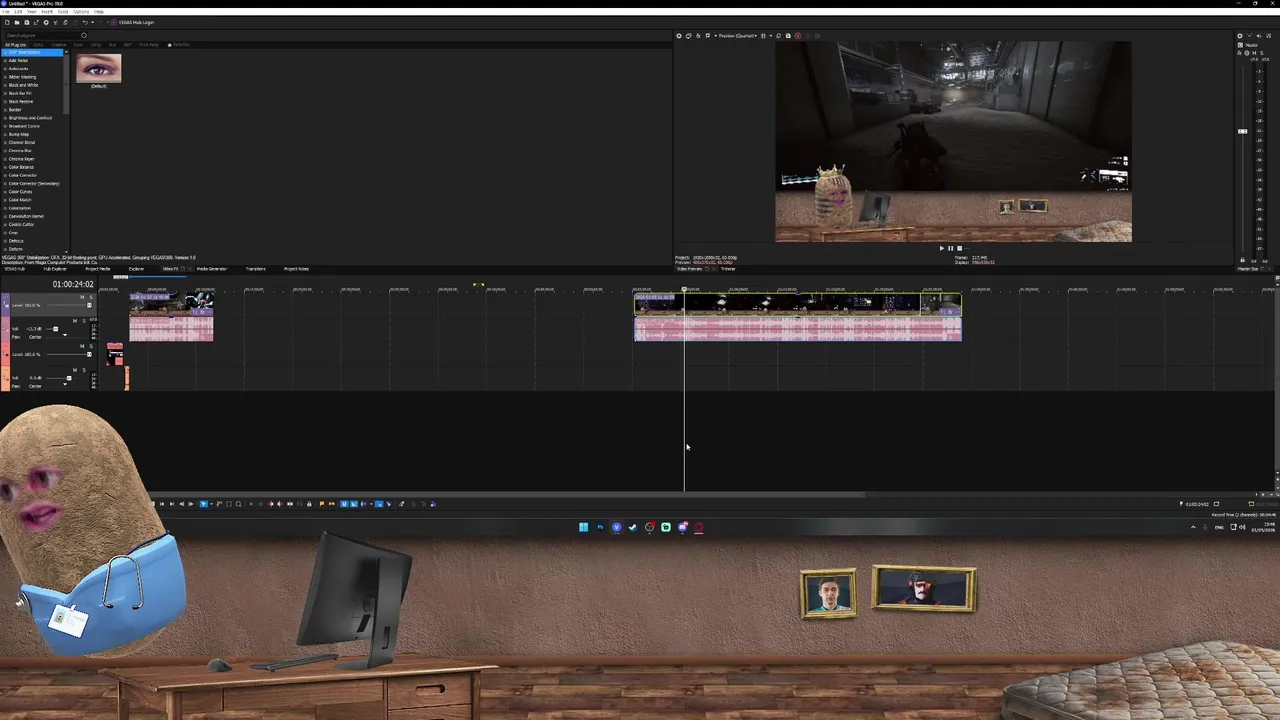
Task: Open the preview grid Overlays icon
Action: [x=763, y=36]
